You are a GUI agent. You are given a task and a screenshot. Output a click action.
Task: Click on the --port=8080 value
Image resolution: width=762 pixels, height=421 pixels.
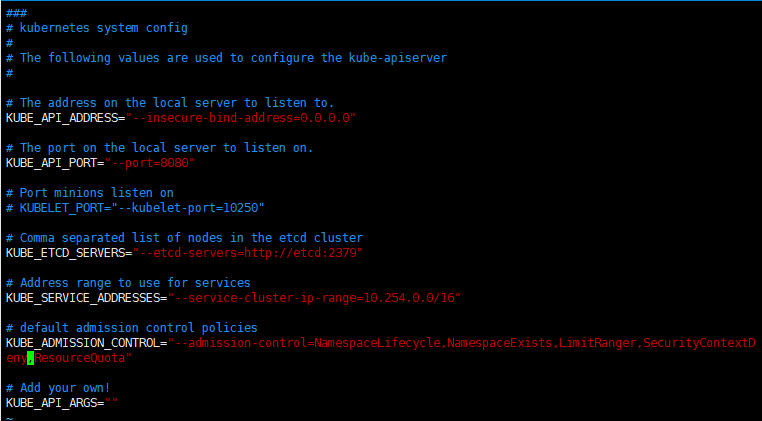[x=150, y=163]
